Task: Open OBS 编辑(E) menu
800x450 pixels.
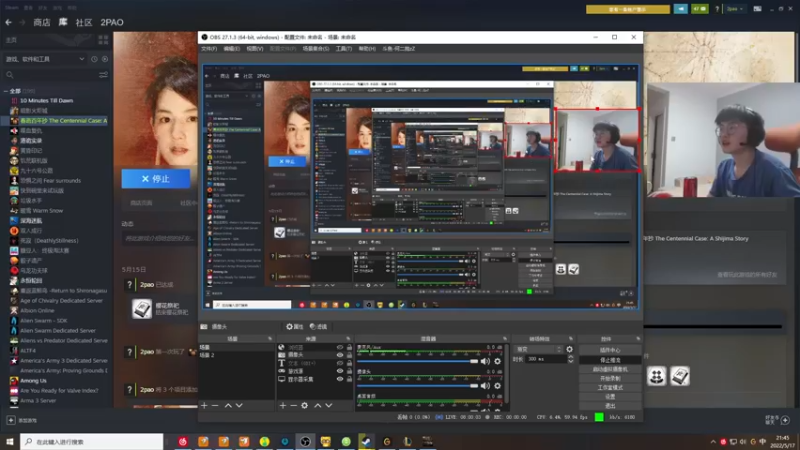Action: tap(231, 48)
